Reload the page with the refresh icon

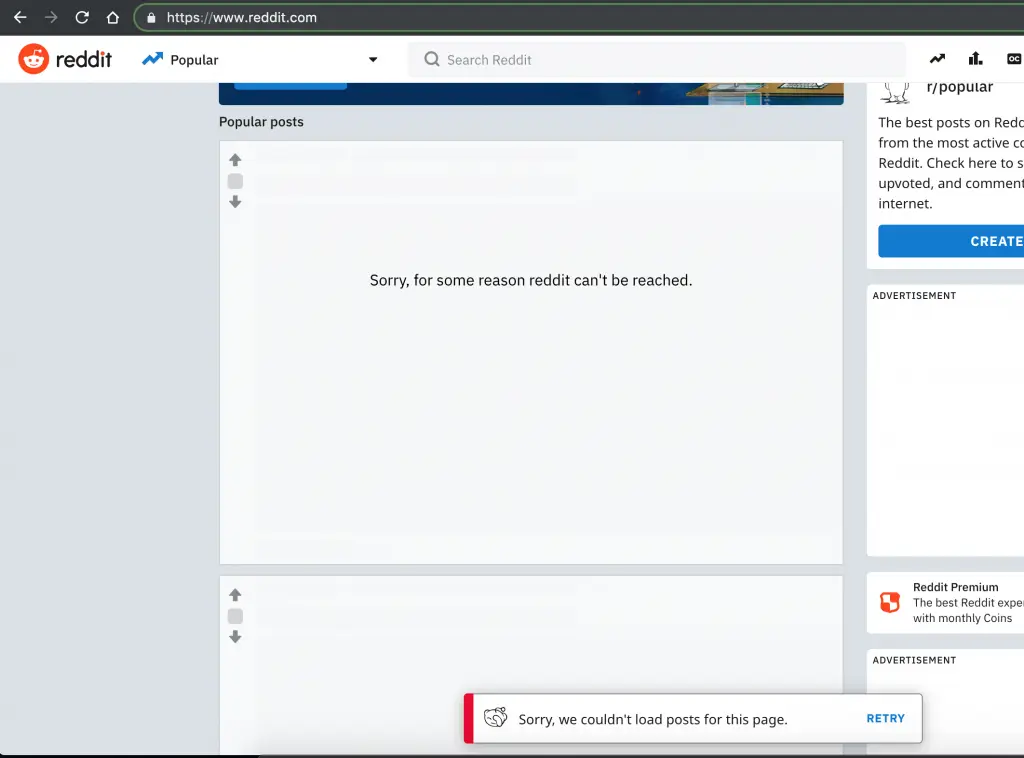pos(82,17)
